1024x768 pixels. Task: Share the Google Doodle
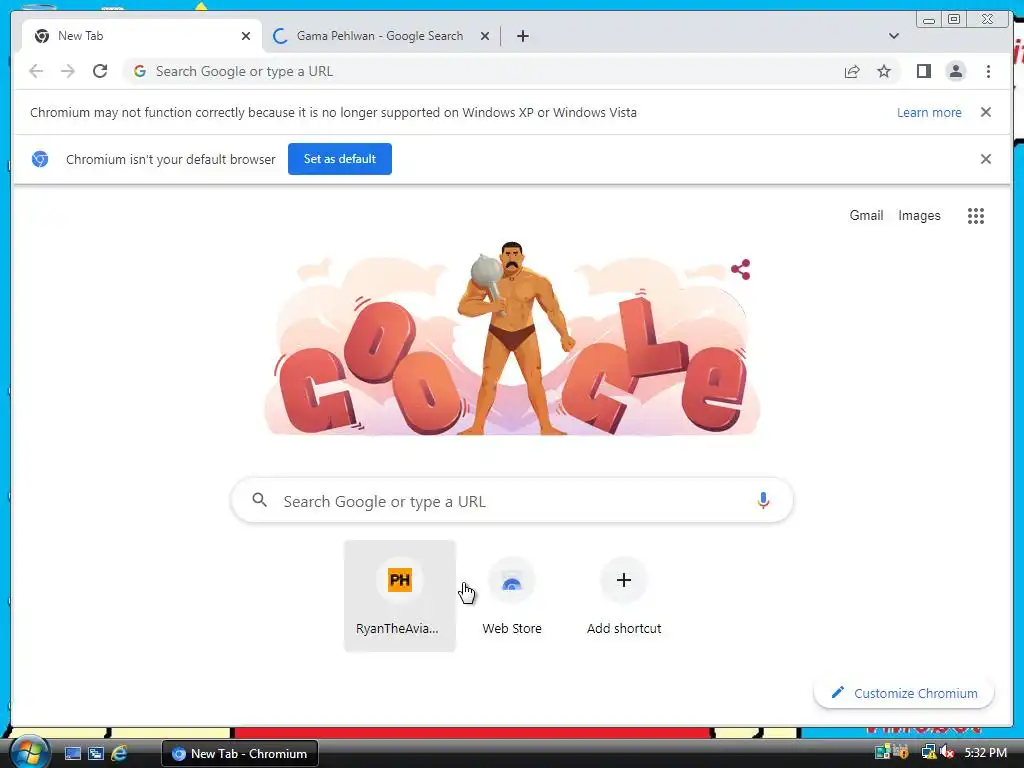pos(741,269)
